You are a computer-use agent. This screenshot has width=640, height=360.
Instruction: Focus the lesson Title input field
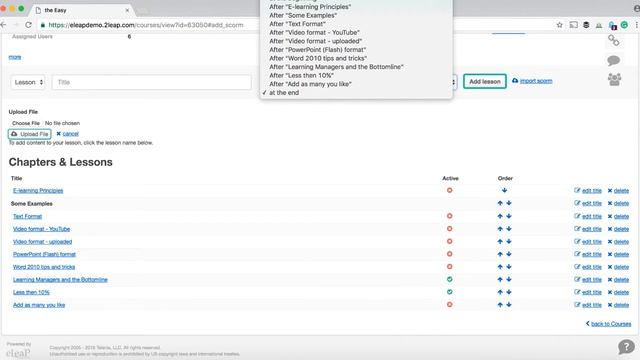pos(151,82)
